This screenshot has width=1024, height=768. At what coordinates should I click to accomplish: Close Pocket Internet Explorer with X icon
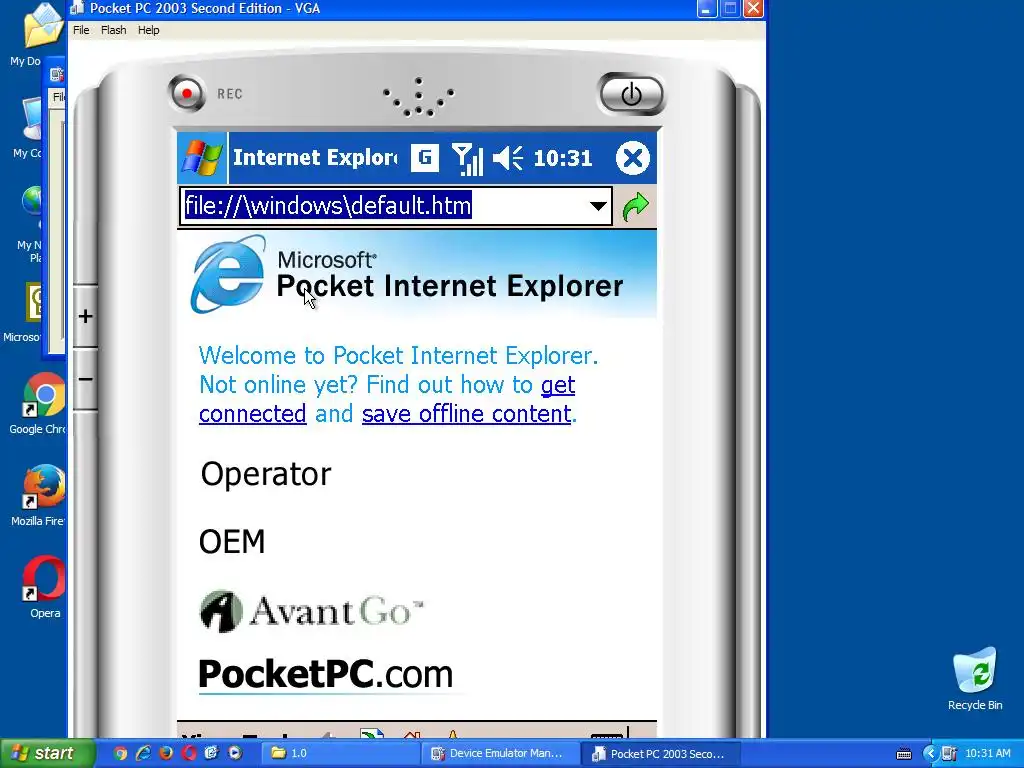(632, 158)
